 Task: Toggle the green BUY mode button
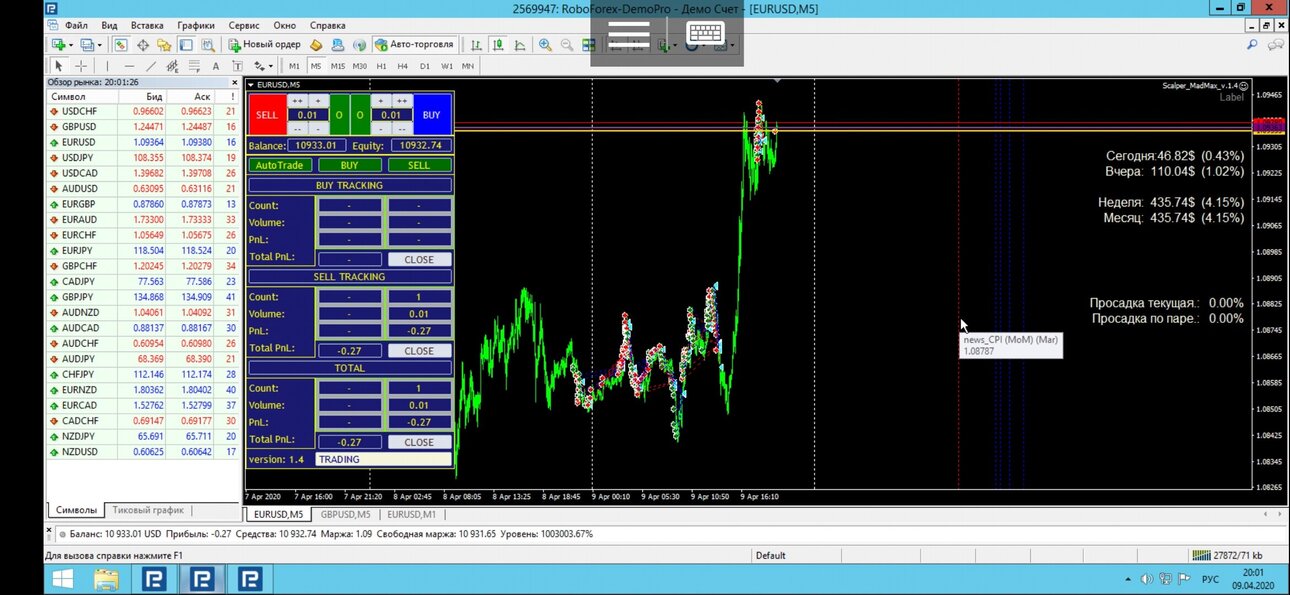point(349,165)
